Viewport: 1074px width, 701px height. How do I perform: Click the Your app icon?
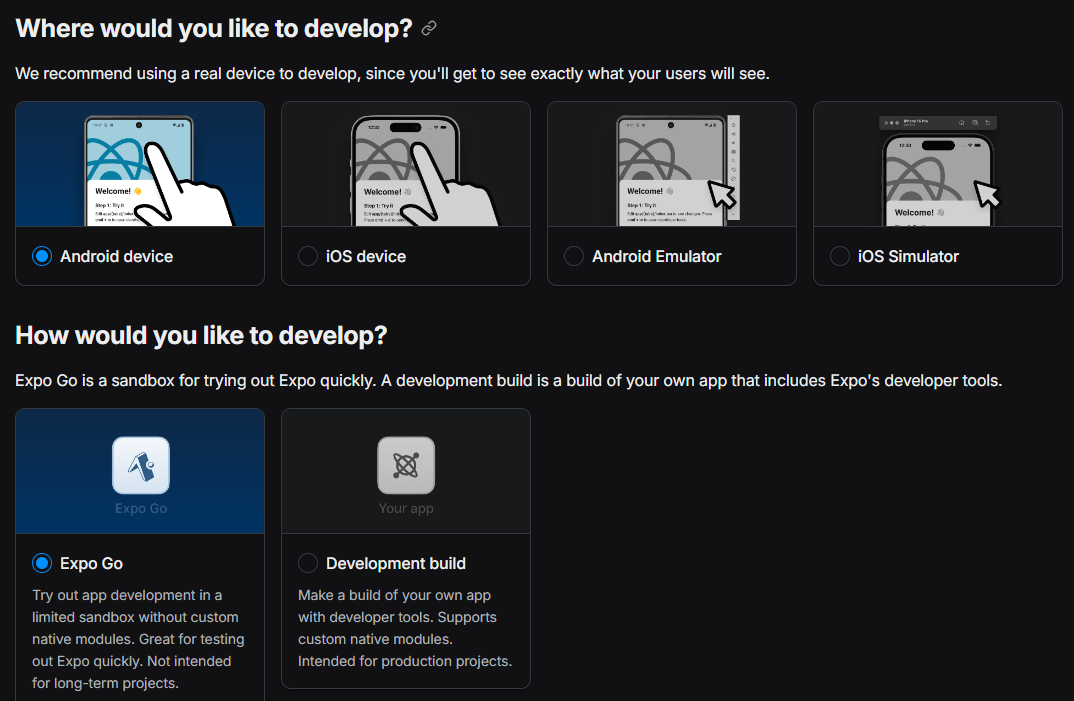click(406, 465)
